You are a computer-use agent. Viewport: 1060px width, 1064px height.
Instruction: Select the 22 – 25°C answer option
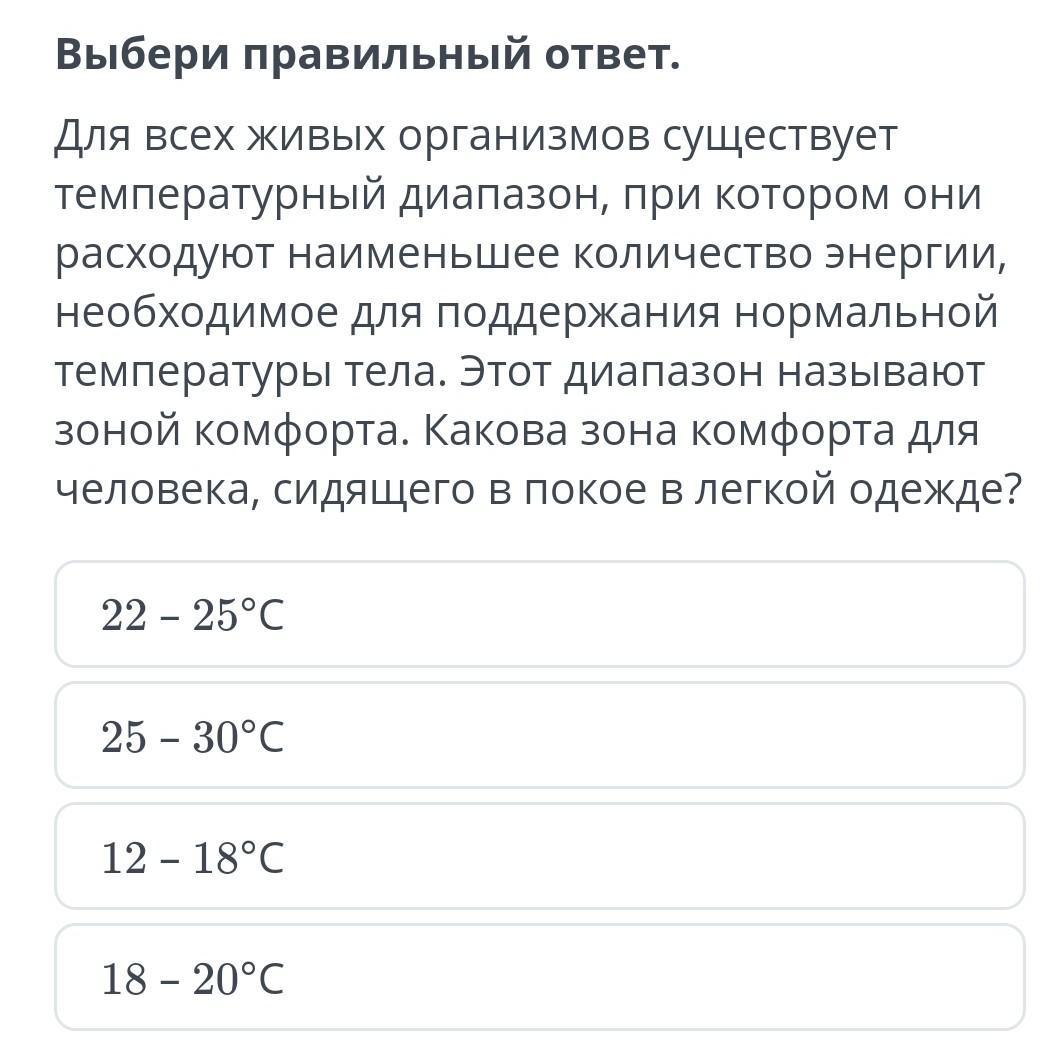coord(540,615)
